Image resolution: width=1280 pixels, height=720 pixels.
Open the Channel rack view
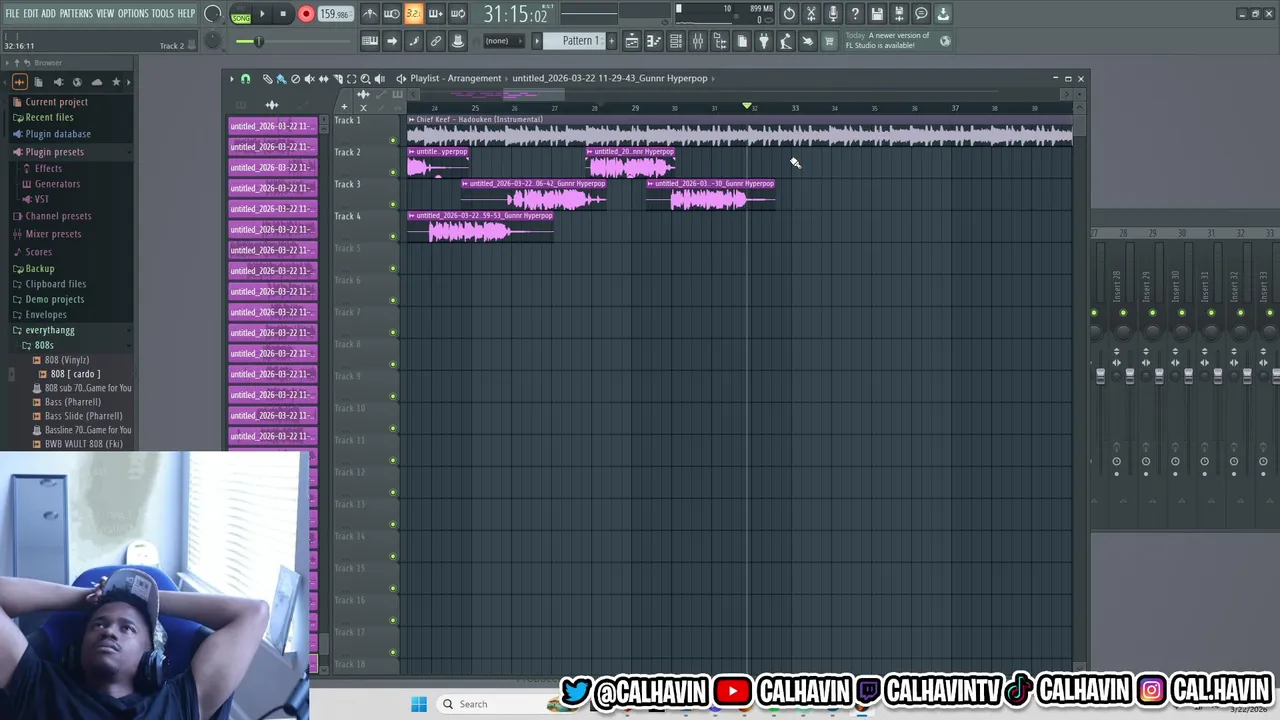676,41
